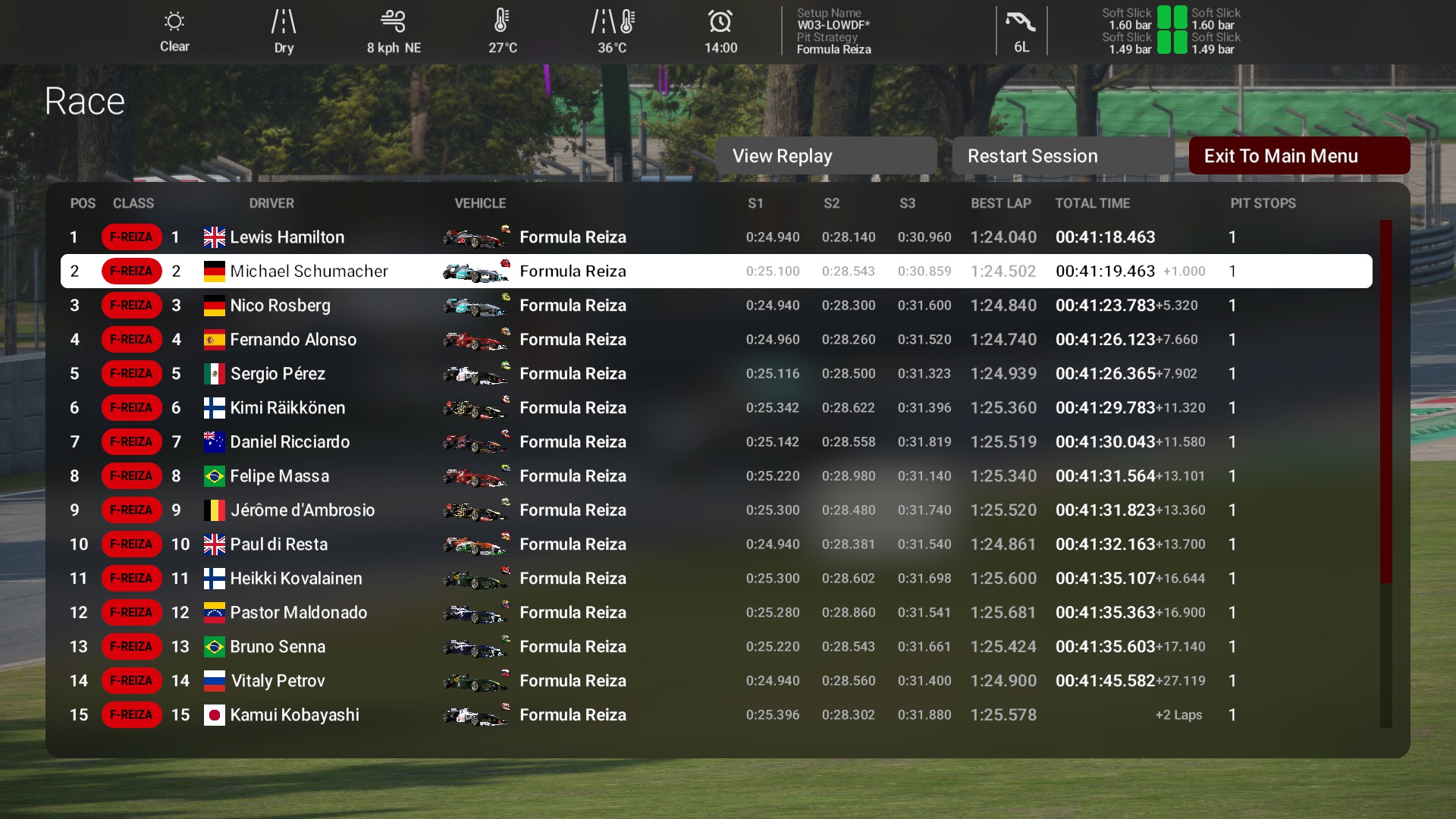The image size is (1456, 819).
Task: Click the TOTAL TIME column header
Action: click(x=1093, y=203)
